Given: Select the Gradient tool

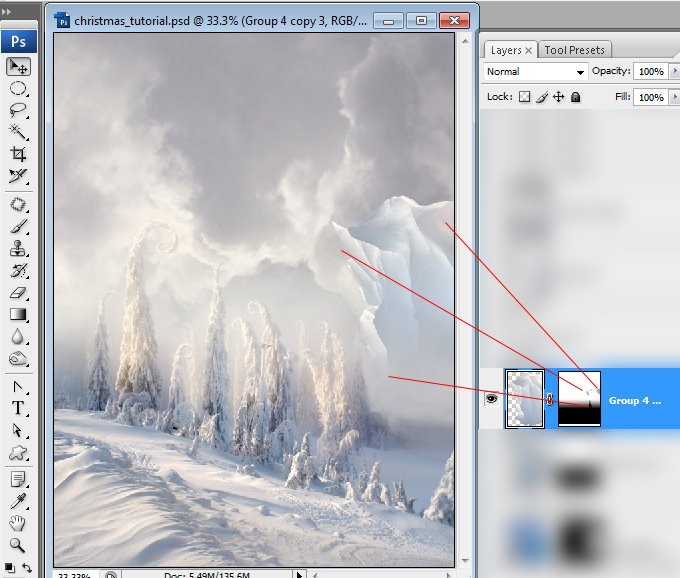Looking at the screenshot, I should point(18,314).
